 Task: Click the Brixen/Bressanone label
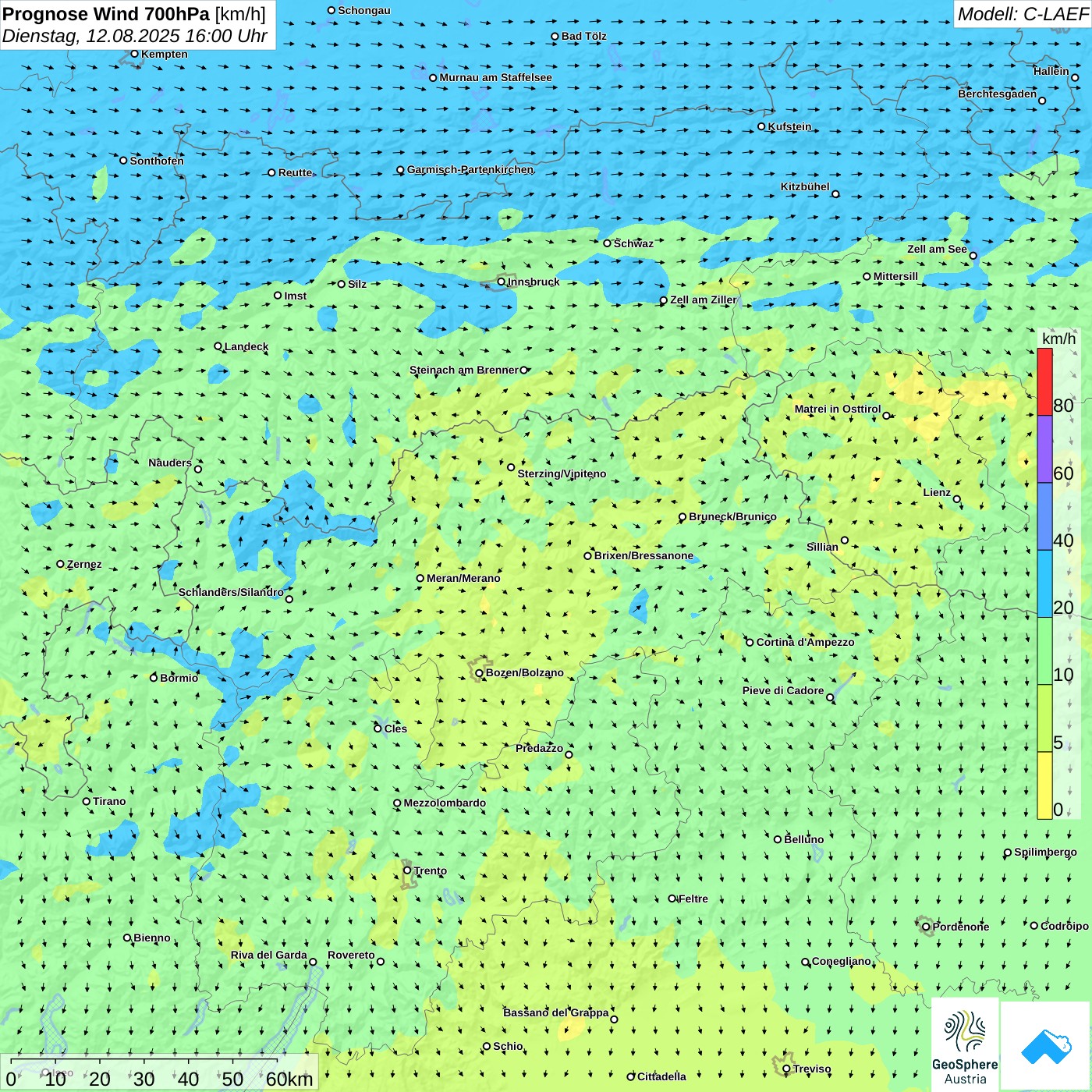(643, 555)
